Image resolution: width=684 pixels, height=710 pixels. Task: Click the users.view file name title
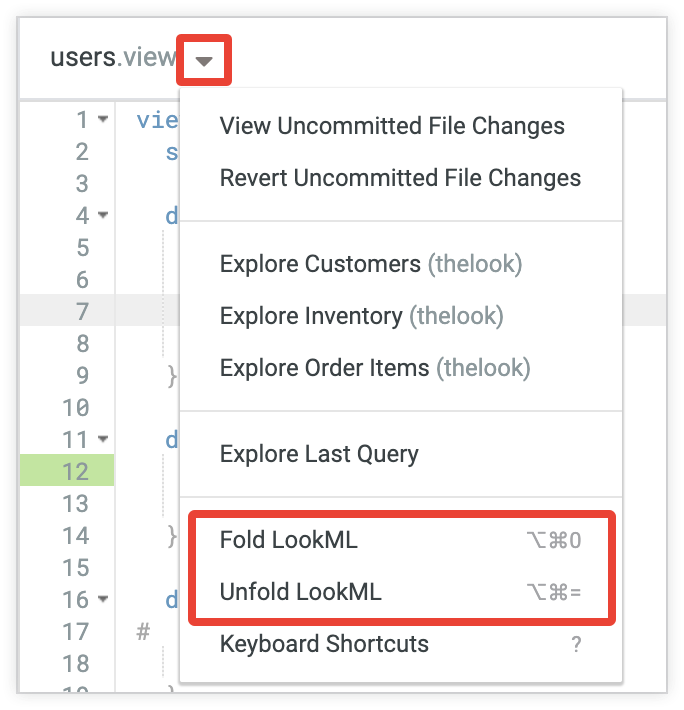pos(113,58)
